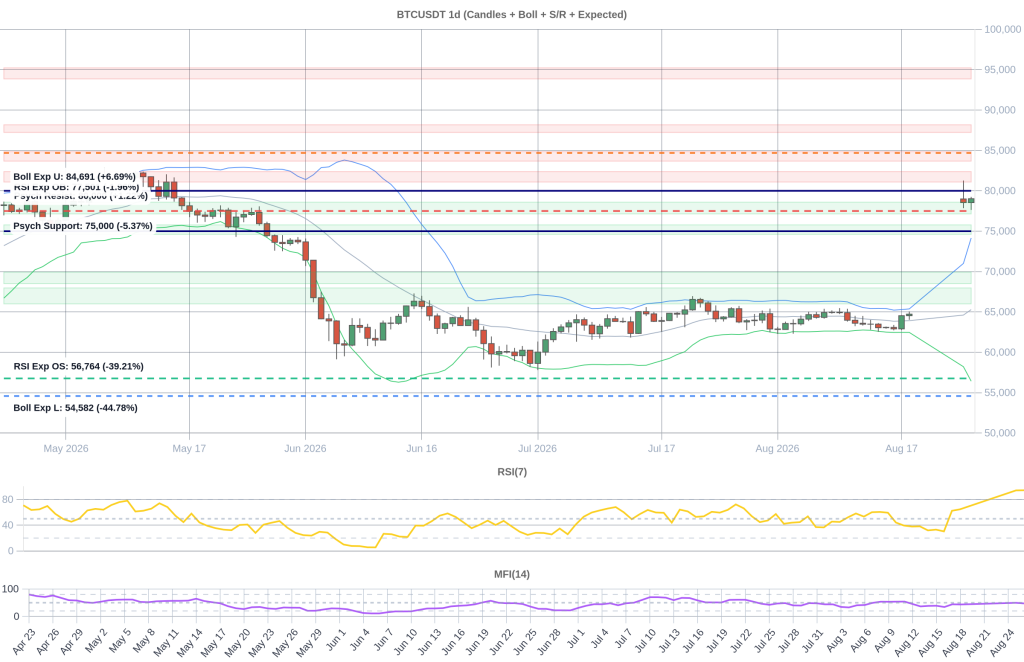The width and height of the screenshot is (1024, 662).
Task: Click the 80 label on RSI axis
Action: tap(8, 499)
